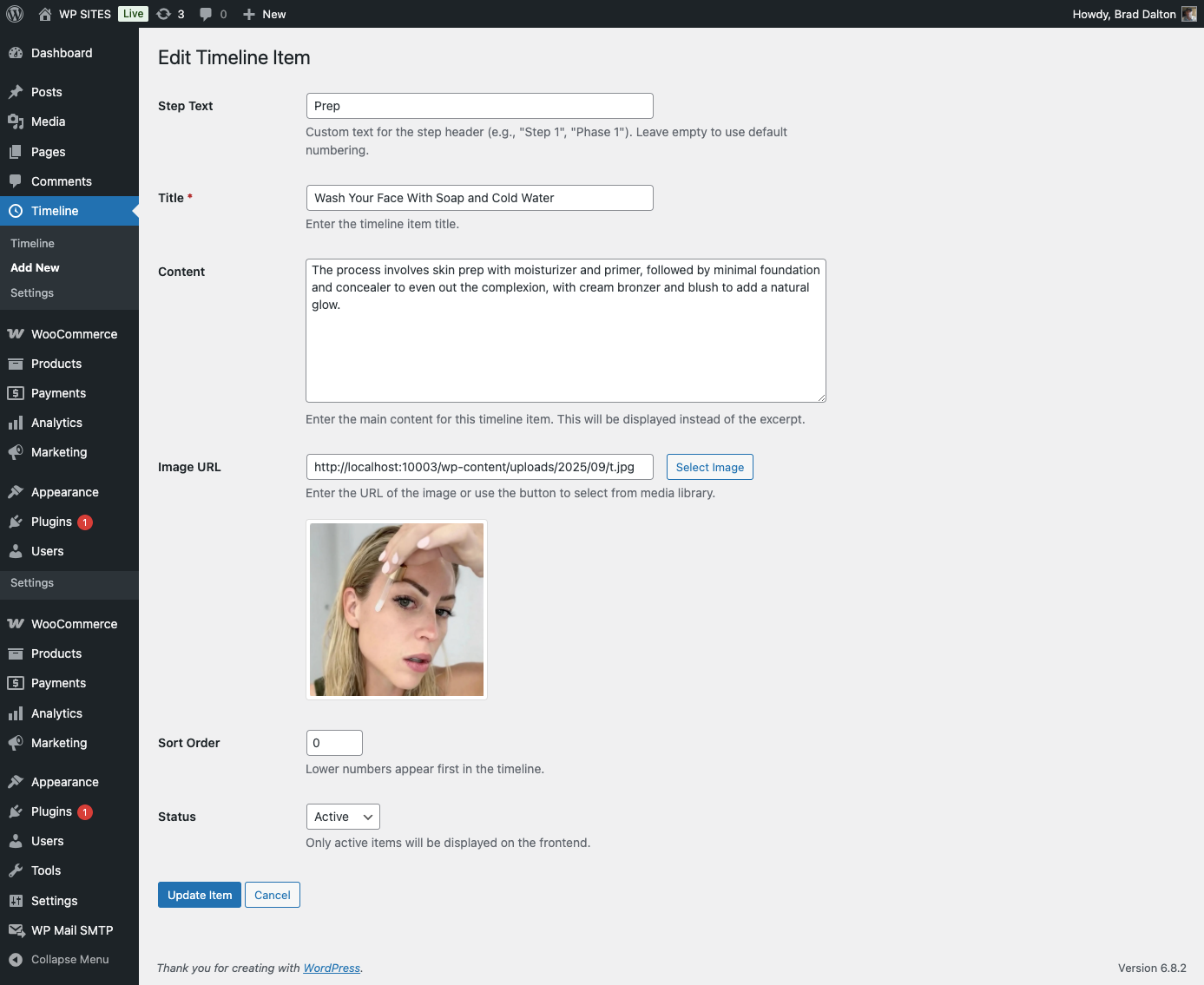Open the Status dropdown set to Active
The height and width of the screenshot is (985, 1204).
click(x=343, y=817)
